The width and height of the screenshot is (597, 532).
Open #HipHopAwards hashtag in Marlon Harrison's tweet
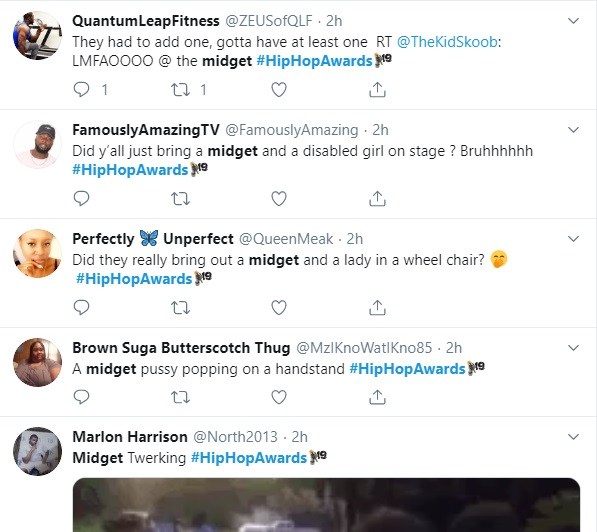coord(249,458)
